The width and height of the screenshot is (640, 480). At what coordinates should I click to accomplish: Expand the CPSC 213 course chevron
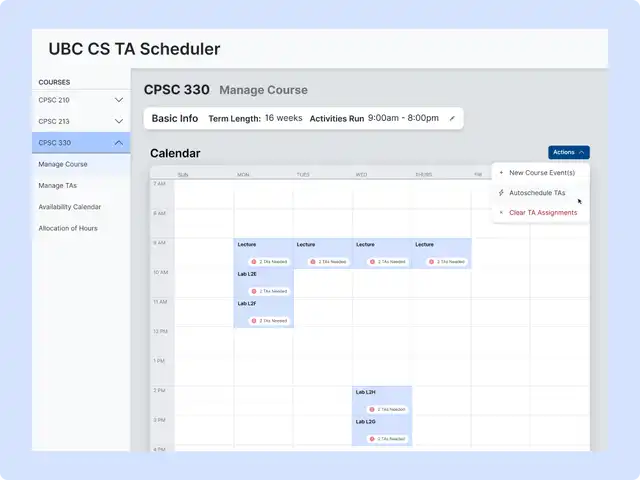(x=119, y=121)
